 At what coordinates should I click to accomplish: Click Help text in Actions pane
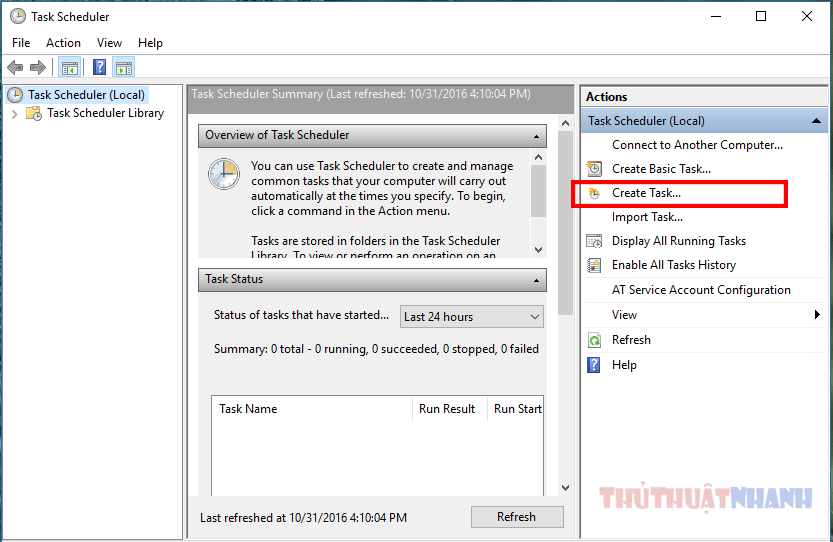[x=624, y=365]
